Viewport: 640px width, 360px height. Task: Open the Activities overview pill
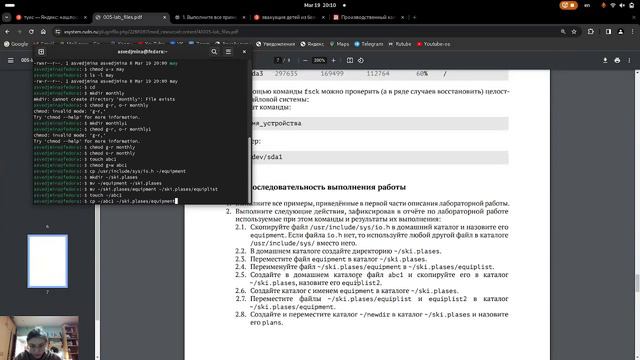point(10,5)
